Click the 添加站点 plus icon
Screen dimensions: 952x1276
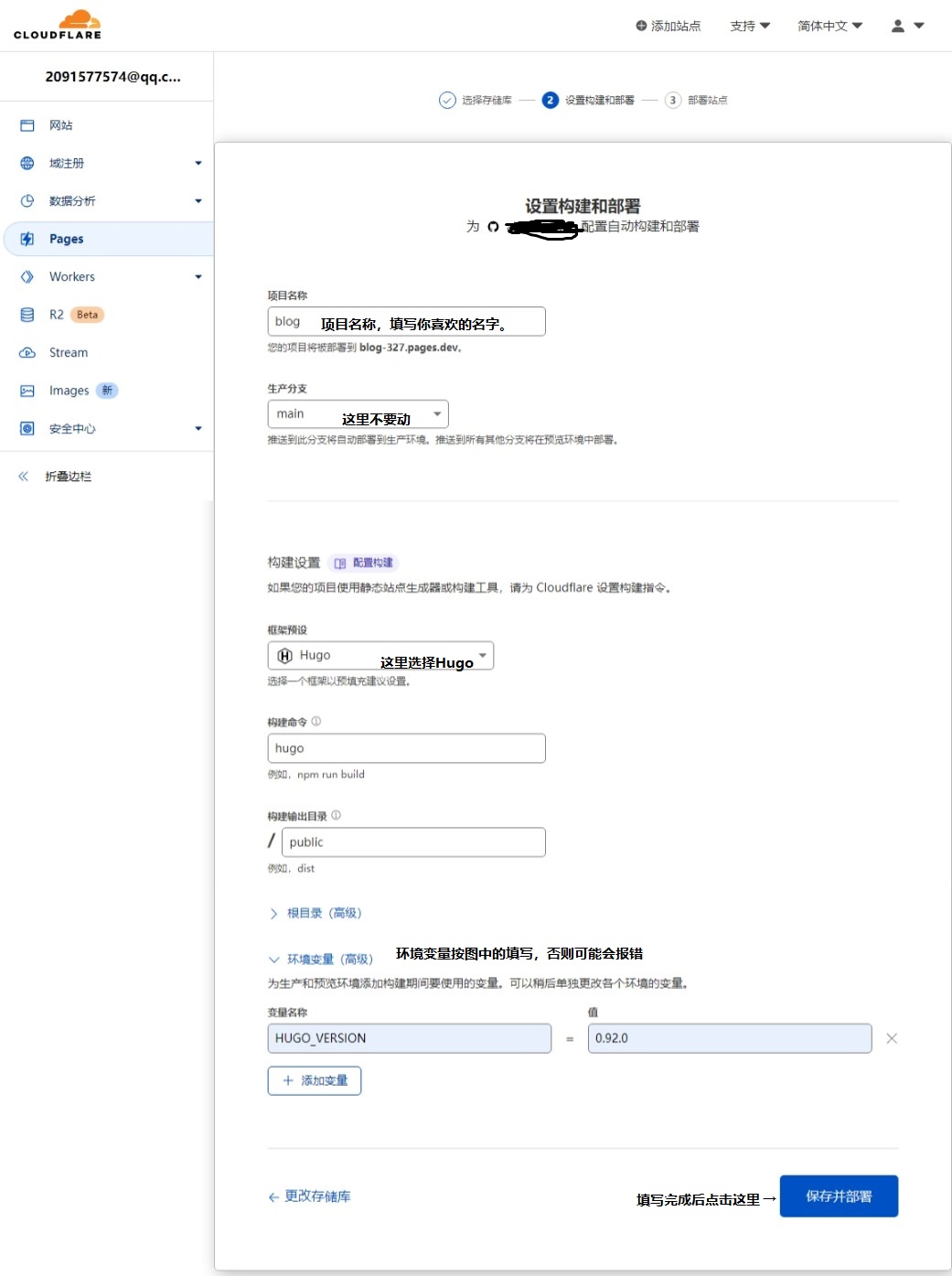(x=641, y=26)
